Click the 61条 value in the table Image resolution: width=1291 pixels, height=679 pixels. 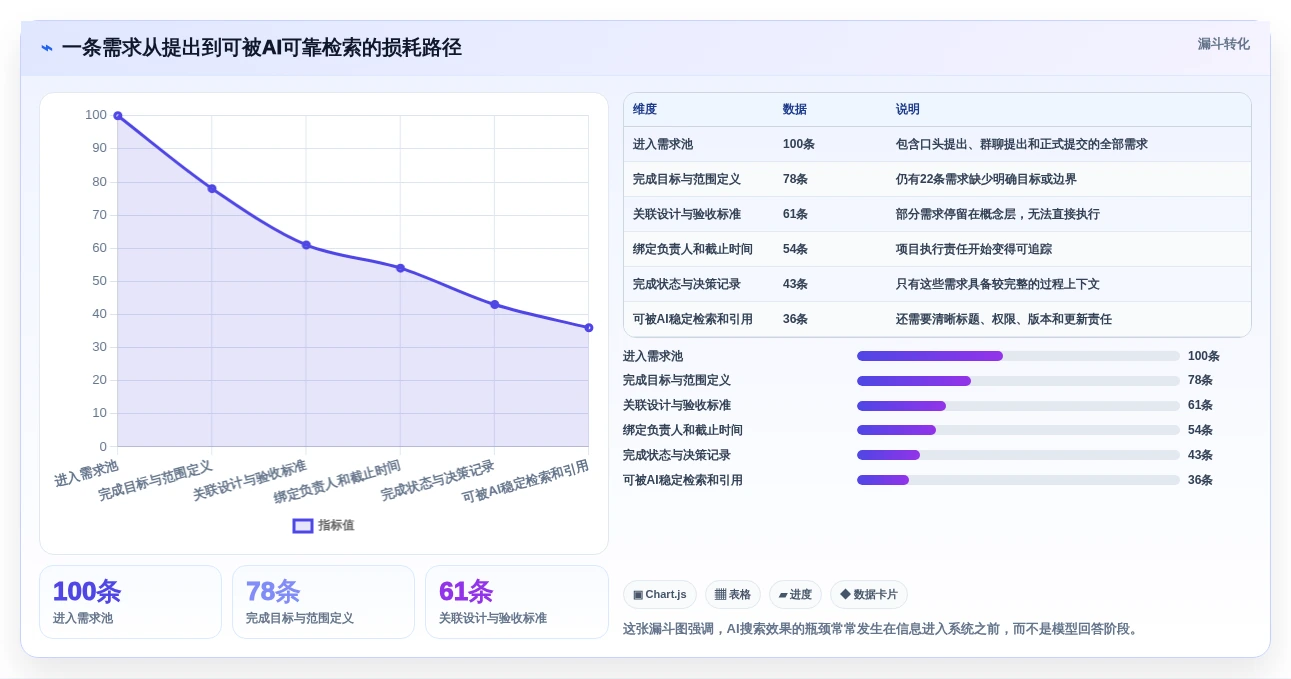click(795, 214)
